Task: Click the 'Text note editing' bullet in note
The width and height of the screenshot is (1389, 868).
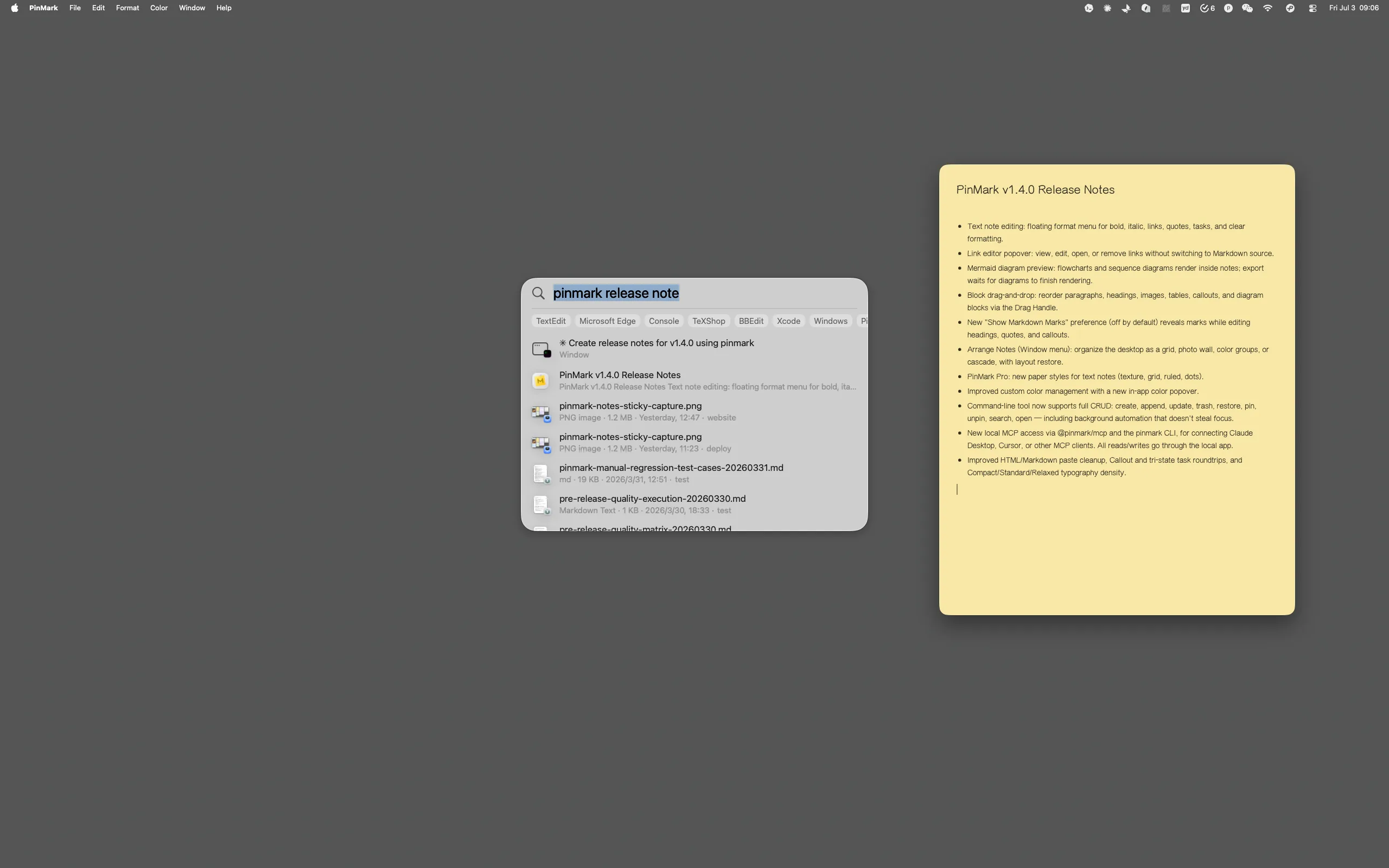Action: point(1106,233)
